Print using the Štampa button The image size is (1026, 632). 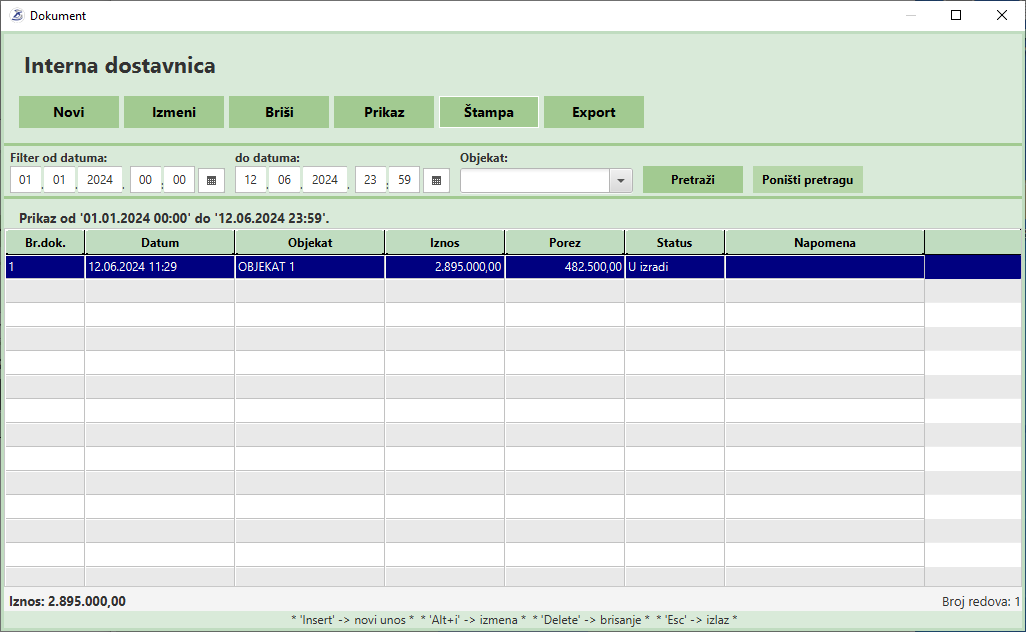click(x=489, y=112)
